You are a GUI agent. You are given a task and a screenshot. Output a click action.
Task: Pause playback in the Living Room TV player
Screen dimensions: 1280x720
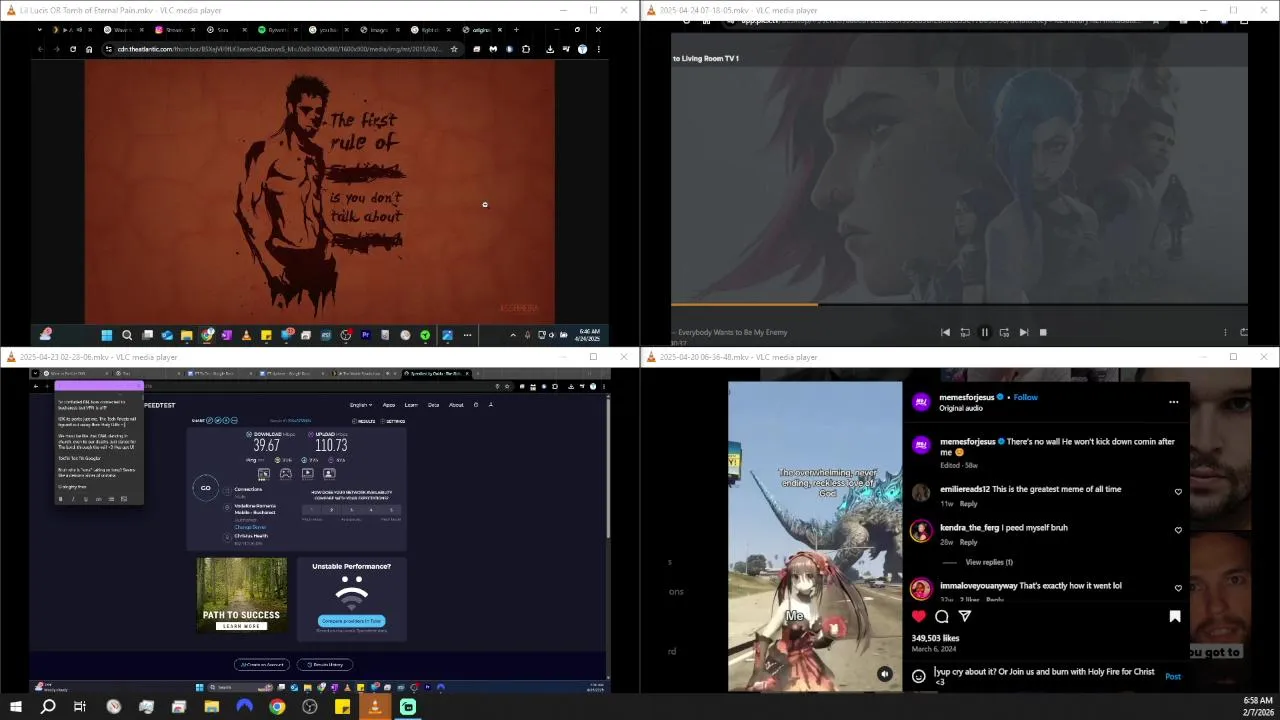pyautogui.click(x=984, y=332)
